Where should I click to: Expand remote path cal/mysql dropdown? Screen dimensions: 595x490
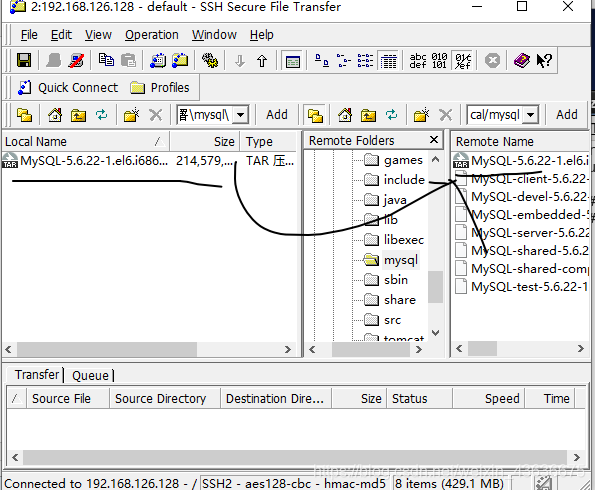(x=530, y=115)
